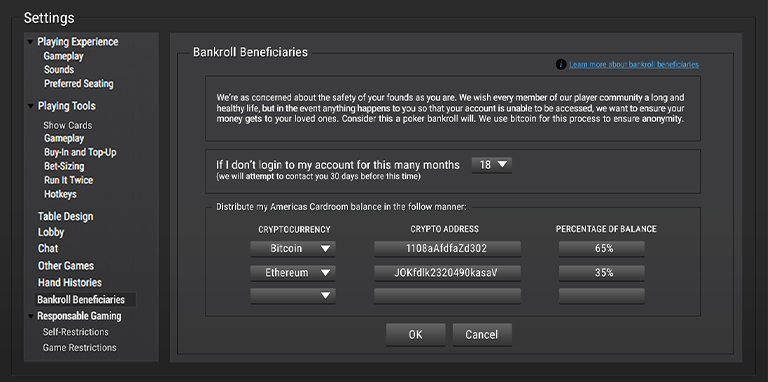Screen dimensions: 768x382
Task: Select Table Design in the settings sidebar
Action: (x=66, y=216)
